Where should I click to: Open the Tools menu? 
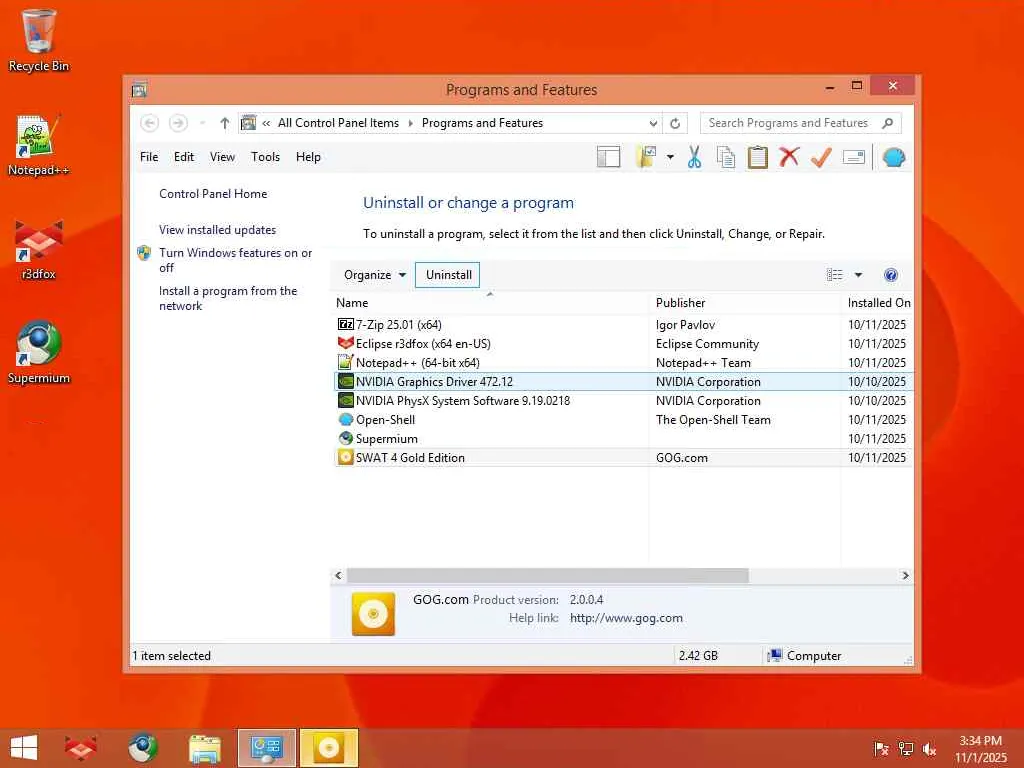pyautogui.click(x=265, y=157)
